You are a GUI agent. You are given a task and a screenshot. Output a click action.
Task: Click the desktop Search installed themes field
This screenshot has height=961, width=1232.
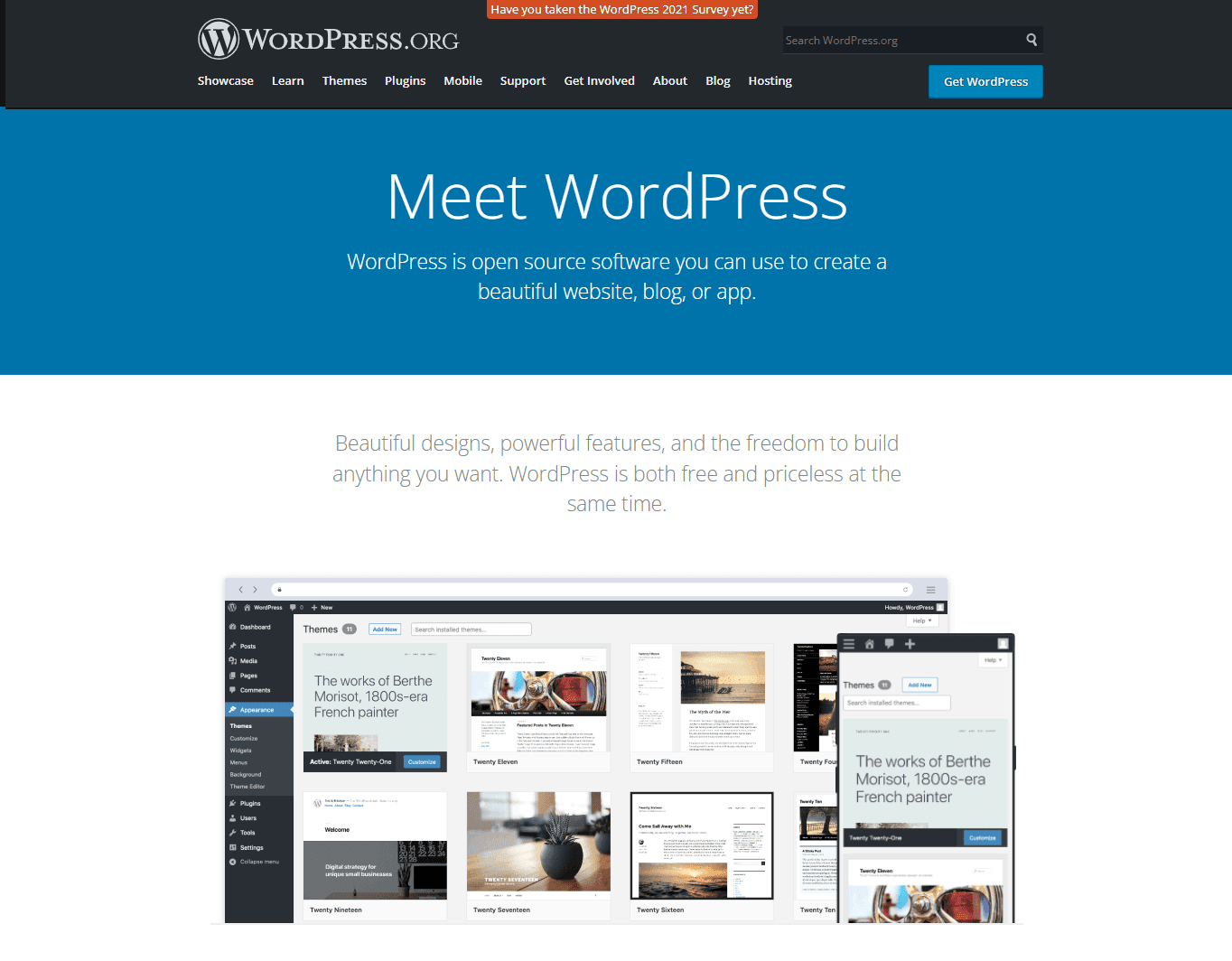(x=471, y=630)
